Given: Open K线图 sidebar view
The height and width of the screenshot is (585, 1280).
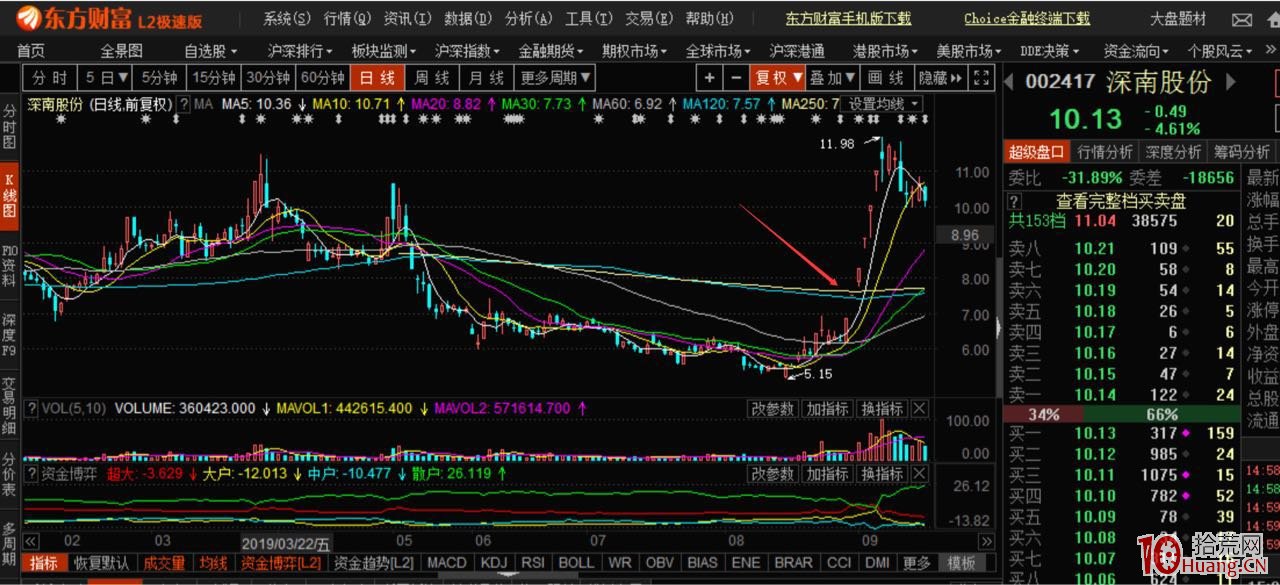Looking at the screenshot, I should click(10, 194).
